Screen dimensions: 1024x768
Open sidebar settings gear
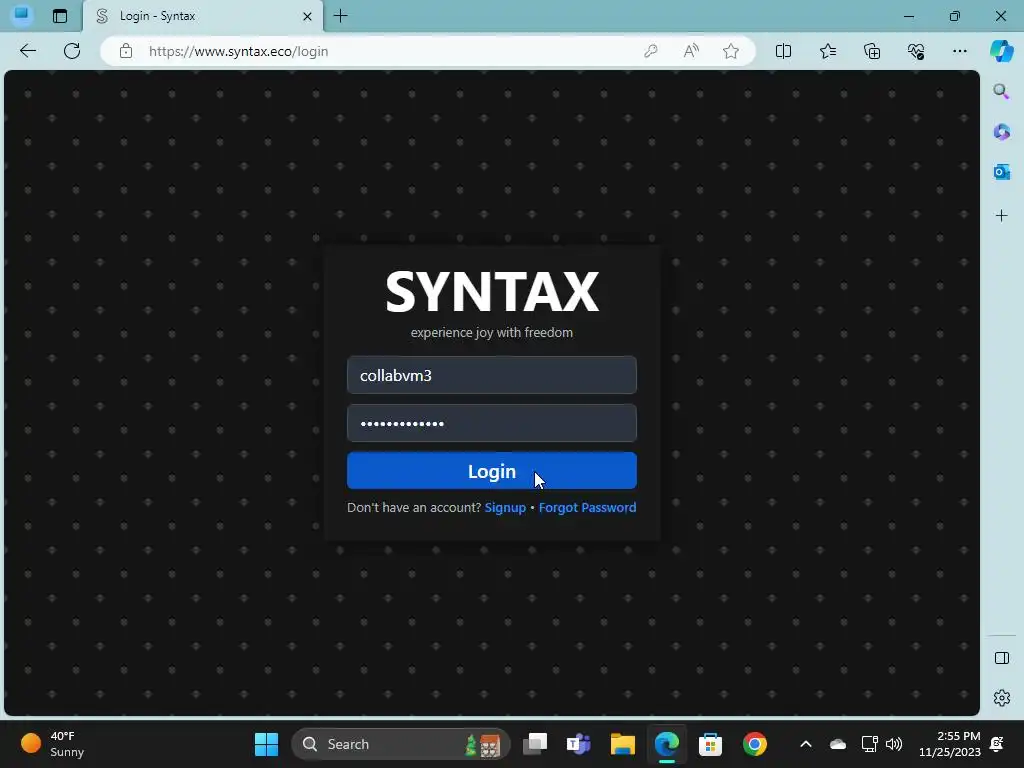pyautogui.click(x=1002, y=698)
